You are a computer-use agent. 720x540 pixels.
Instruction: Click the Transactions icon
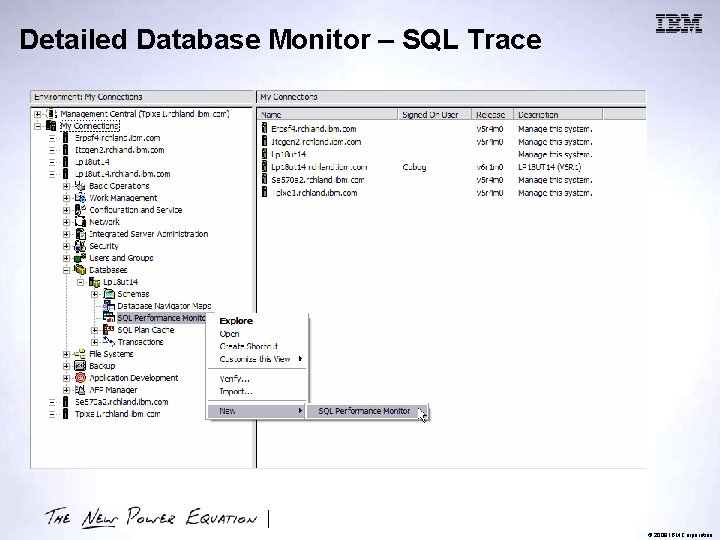coord(109,342)
